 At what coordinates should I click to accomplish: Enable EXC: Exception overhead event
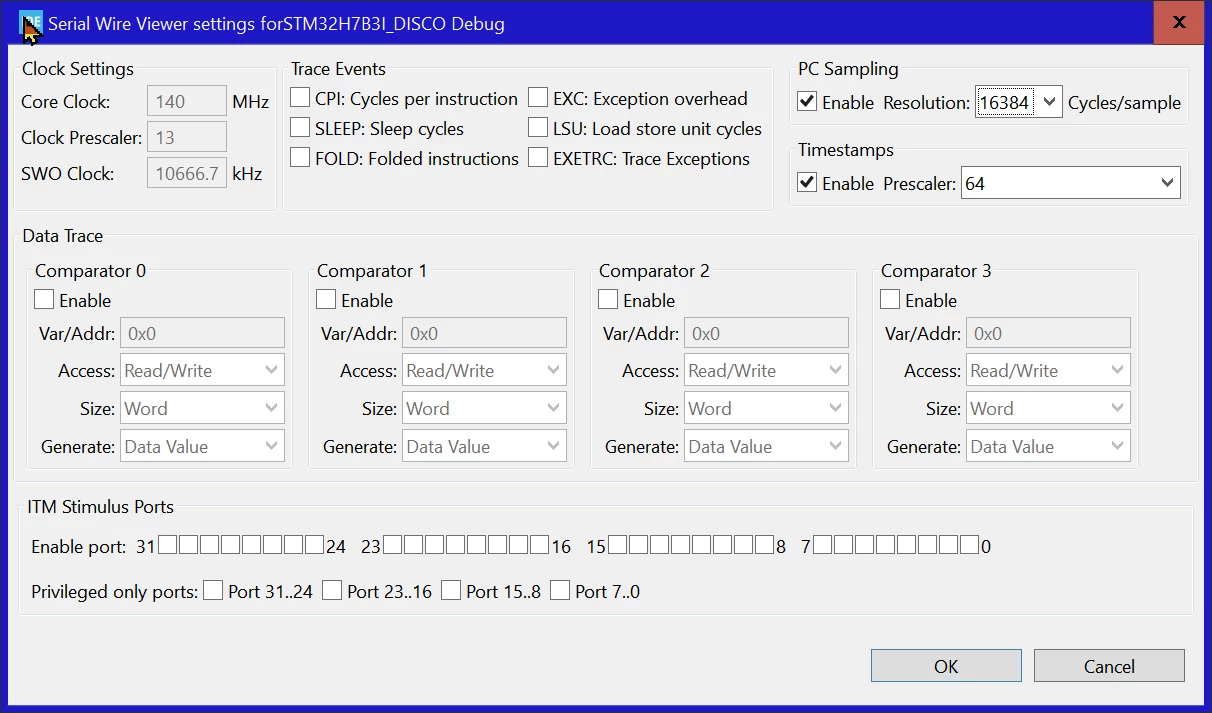pos(538,98)
